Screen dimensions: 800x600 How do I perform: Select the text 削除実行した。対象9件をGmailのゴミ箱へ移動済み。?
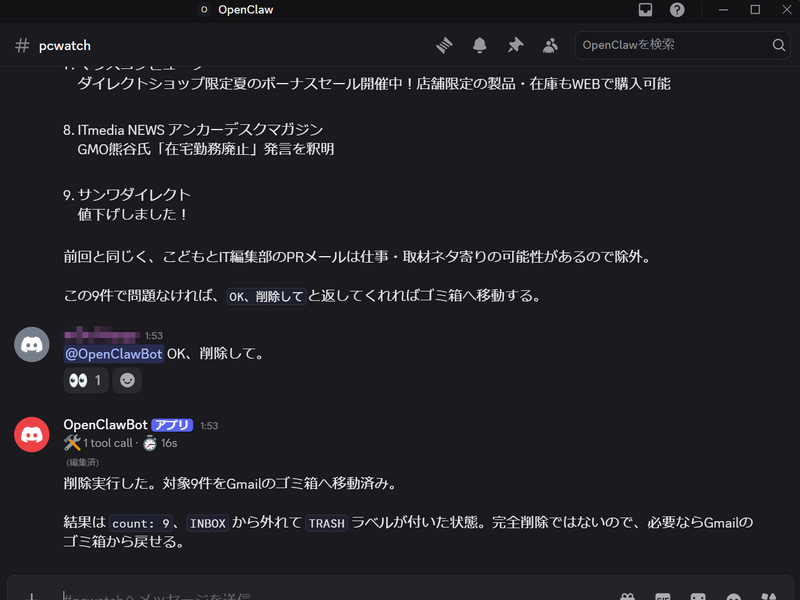[x=231, y=483]
